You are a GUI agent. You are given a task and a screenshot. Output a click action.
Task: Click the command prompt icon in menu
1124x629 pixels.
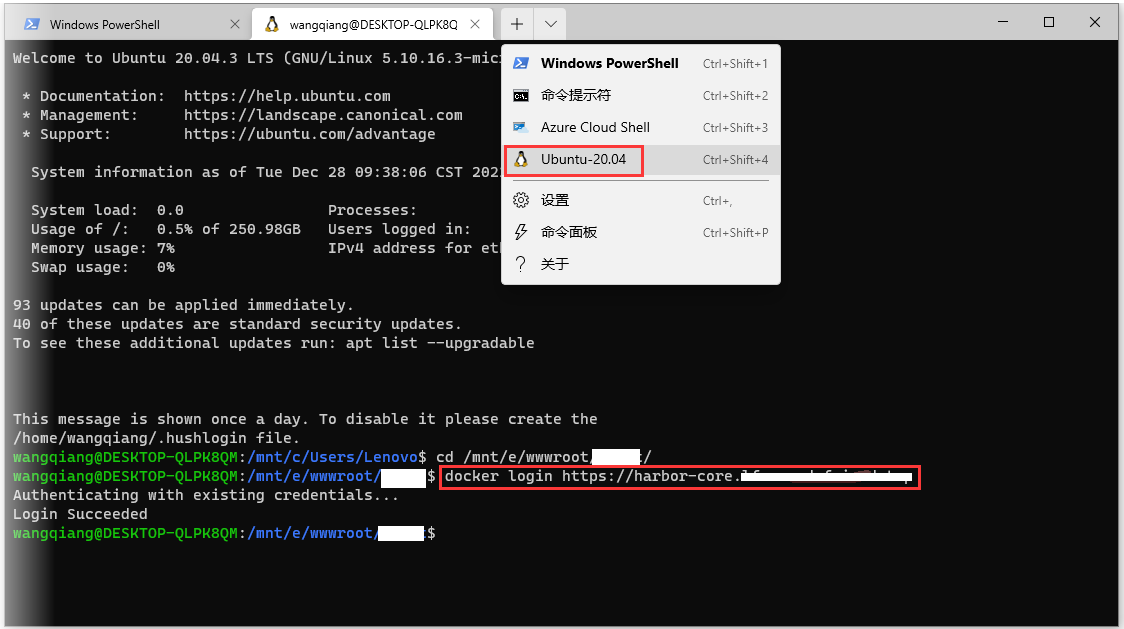[521, 95]
